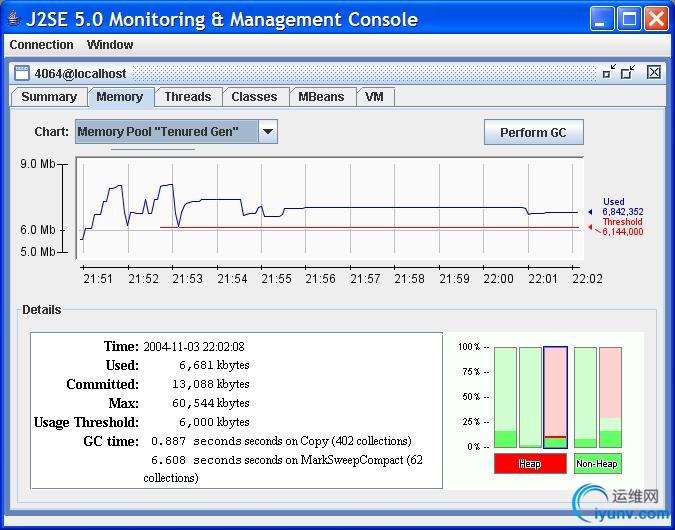Open the VM tab
675x530 pixels.
pyautogui.click(x=375, y=97)
